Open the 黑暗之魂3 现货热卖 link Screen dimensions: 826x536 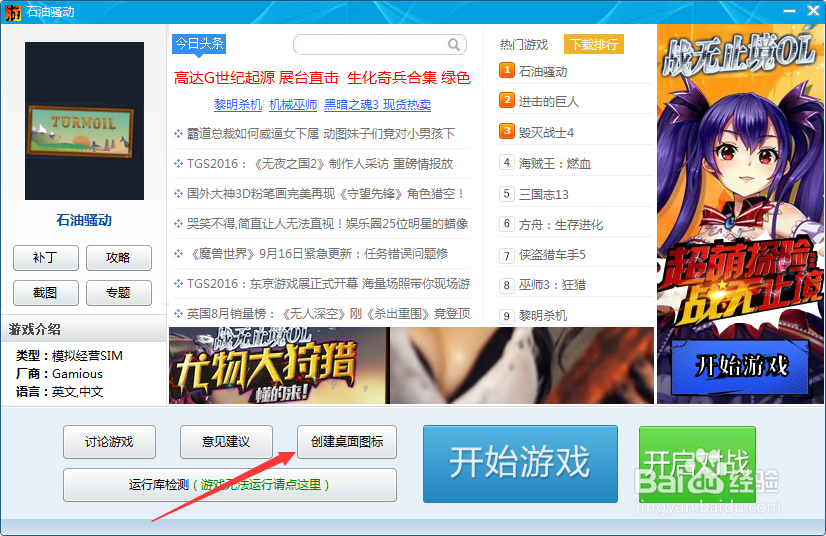point(377,105)
